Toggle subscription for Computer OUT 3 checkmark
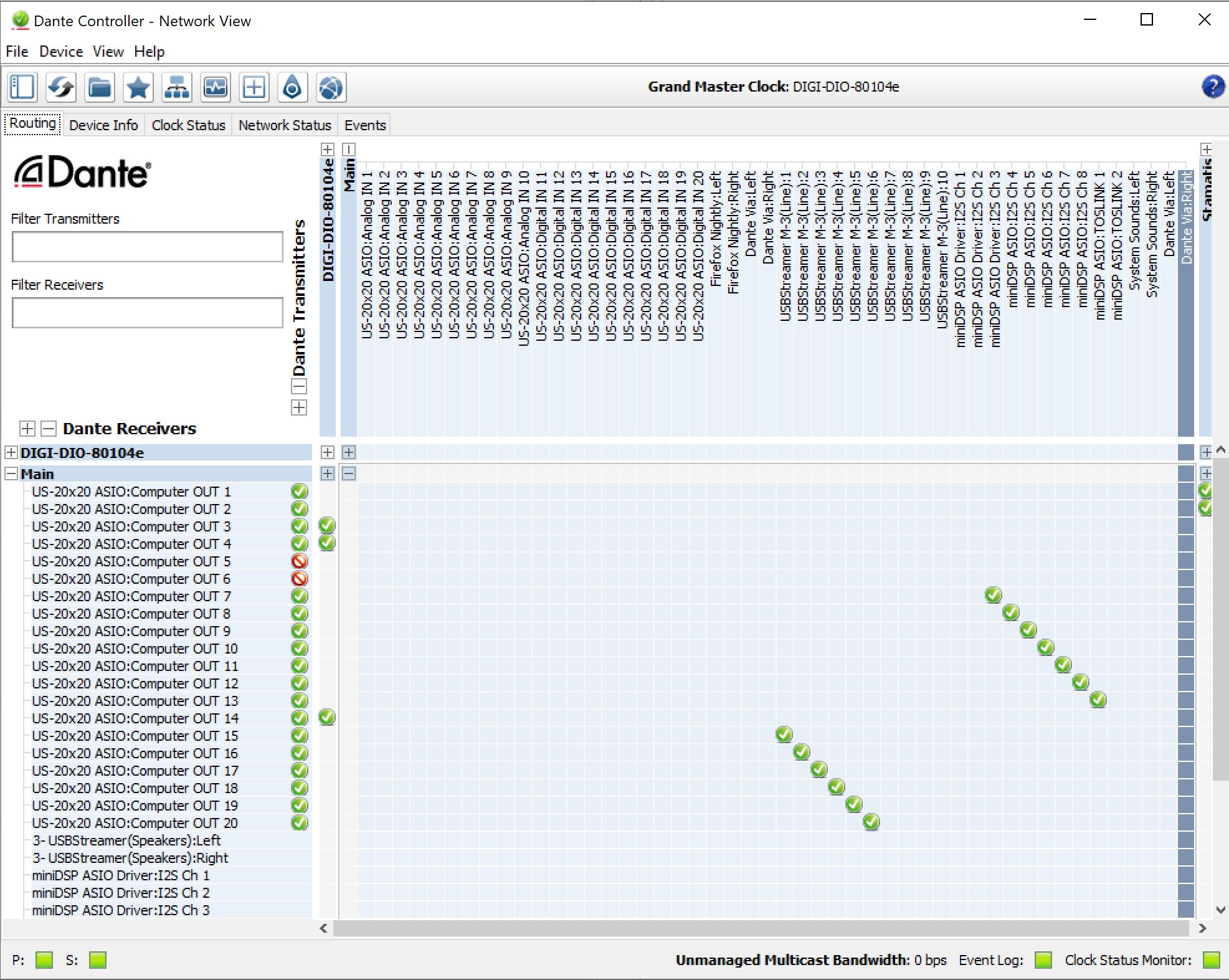Image resolution: width=1229 pixels, height=980 pixels. pyautogui.click(x=327, y=526)
